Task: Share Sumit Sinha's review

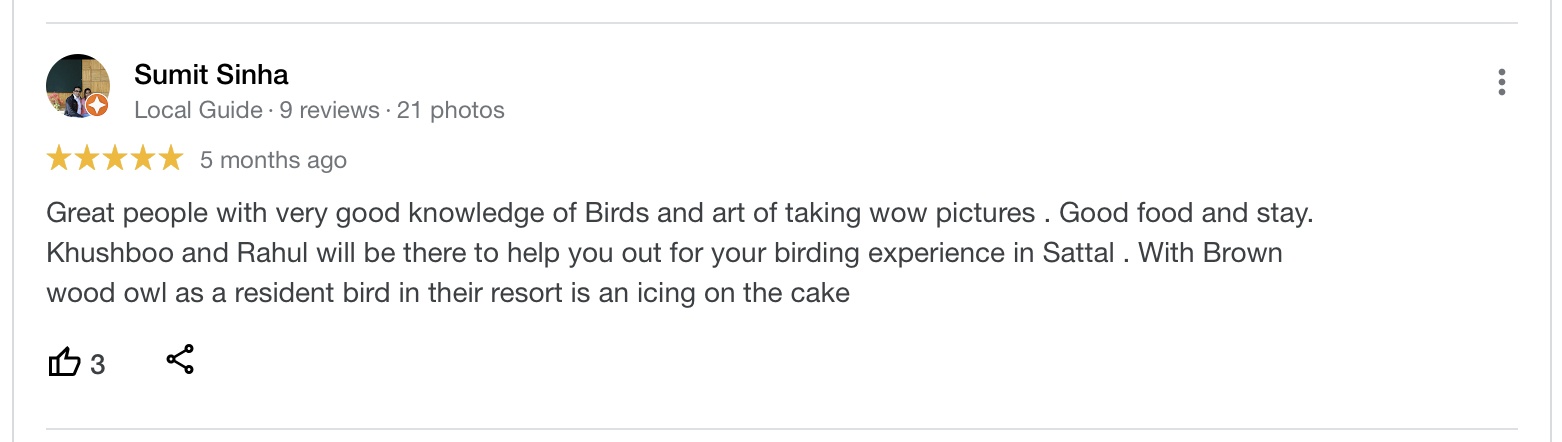Action: (x=180, y=360)
